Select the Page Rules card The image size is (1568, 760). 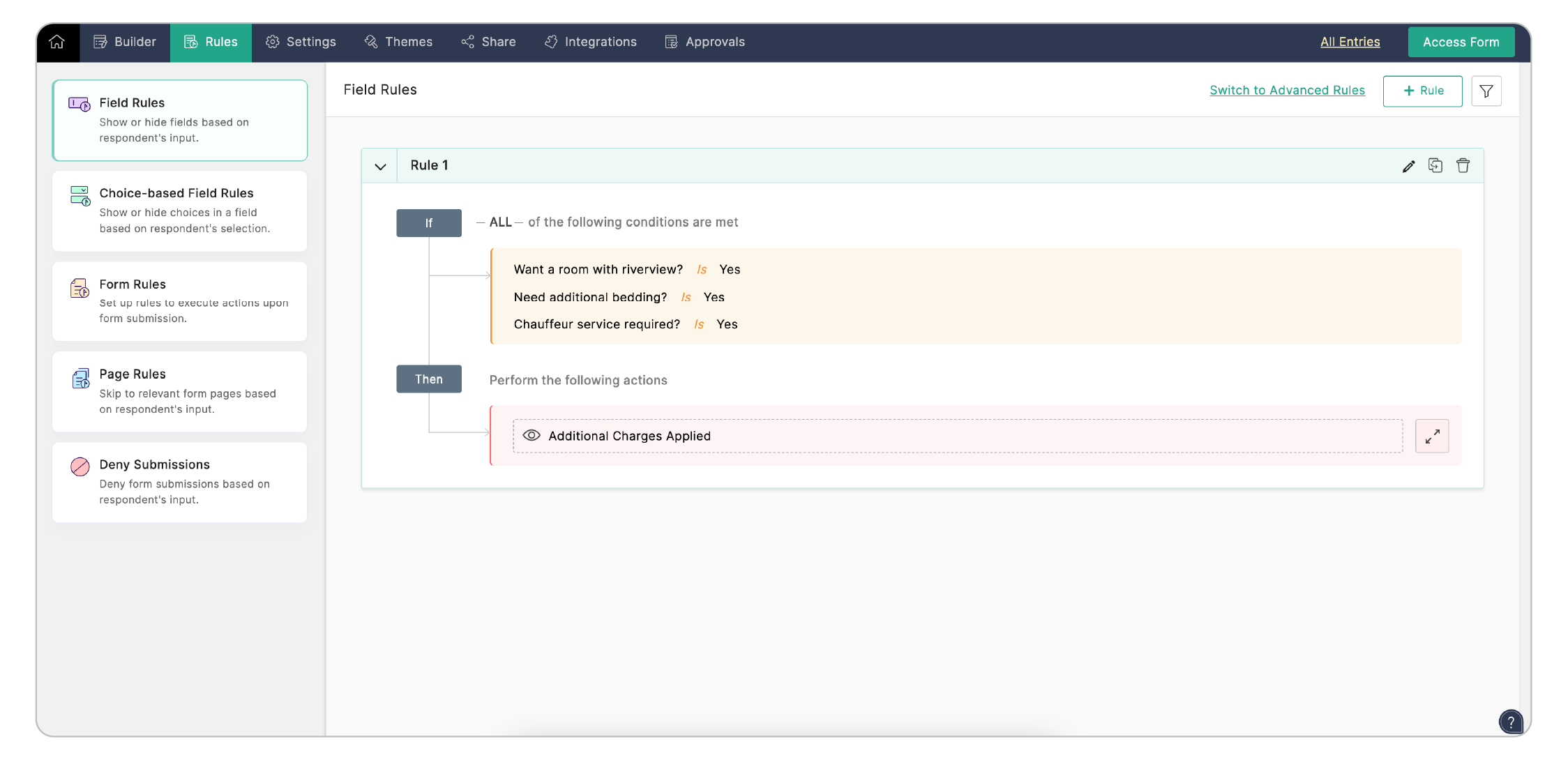coord(179,391)
